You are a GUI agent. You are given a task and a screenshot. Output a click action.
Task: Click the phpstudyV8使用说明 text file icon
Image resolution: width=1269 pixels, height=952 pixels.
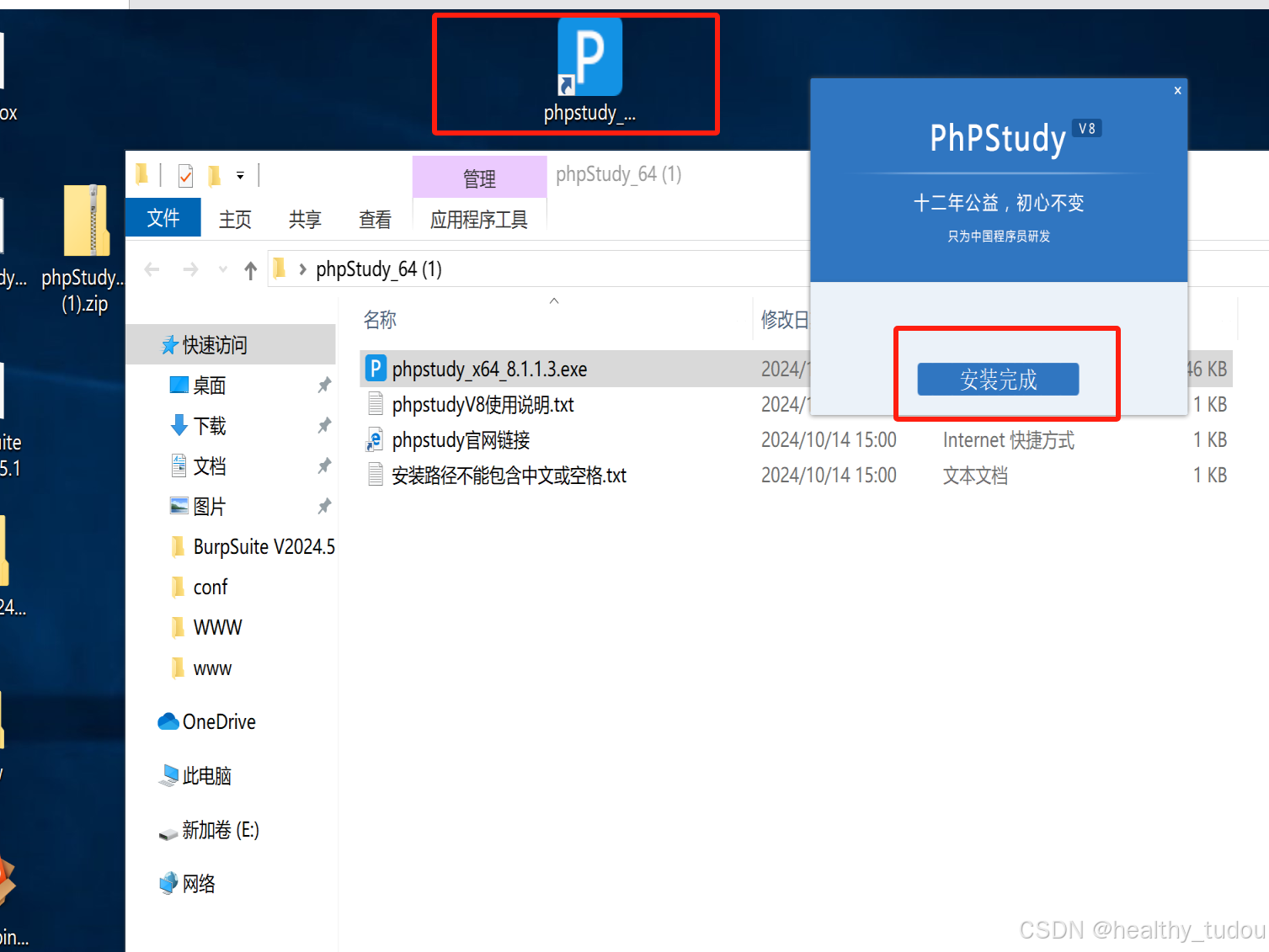coord(376,404)
